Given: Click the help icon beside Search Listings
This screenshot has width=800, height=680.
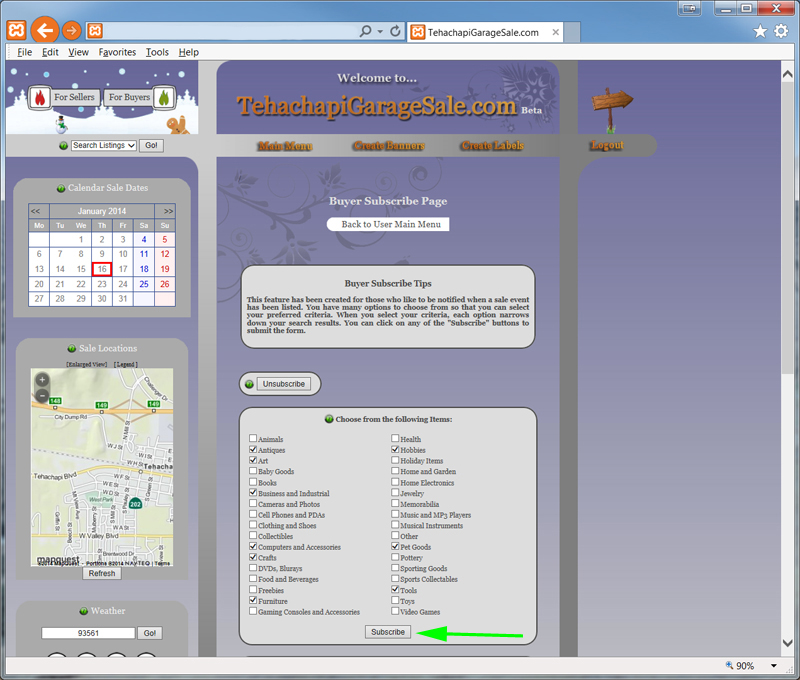Looking at the screenshot, I should 63,146.
